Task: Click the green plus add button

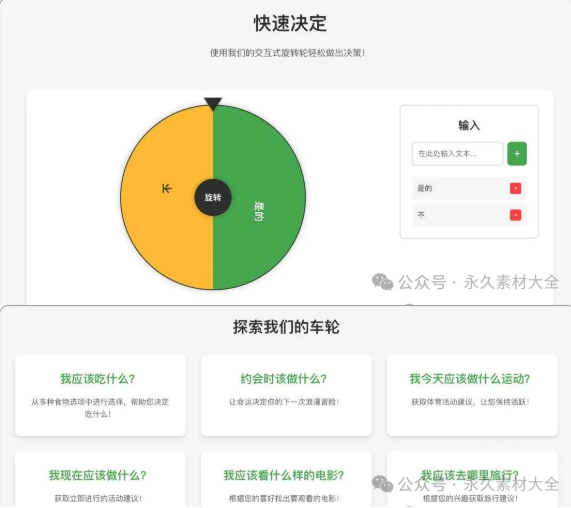Action: [x=517, y=154]
